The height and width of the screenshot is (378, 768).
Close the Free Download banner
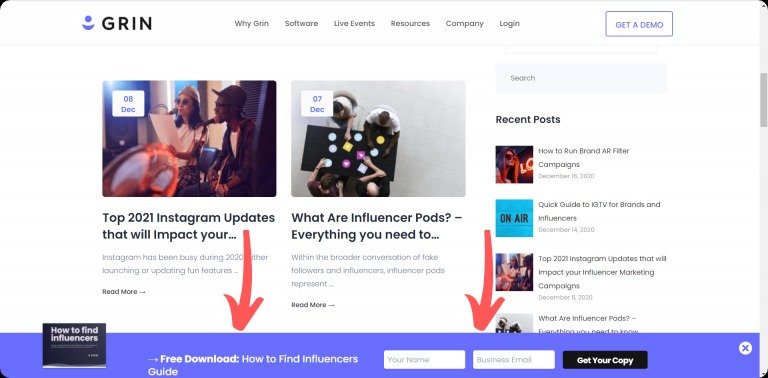coord(745,348)
